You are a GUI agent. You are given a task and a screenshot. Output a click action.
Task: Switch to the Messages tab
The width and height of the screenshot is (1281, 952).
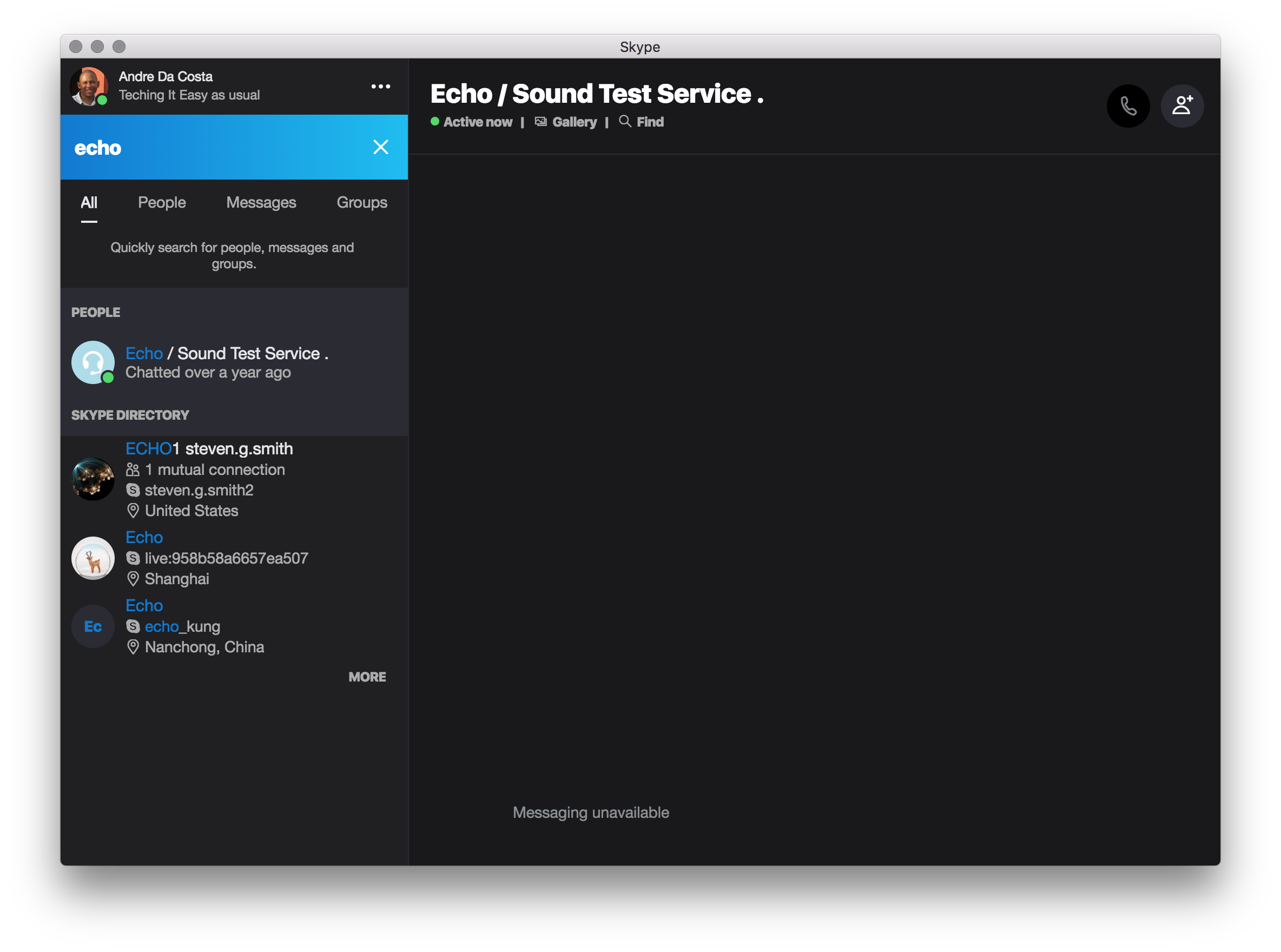(261, 203)
